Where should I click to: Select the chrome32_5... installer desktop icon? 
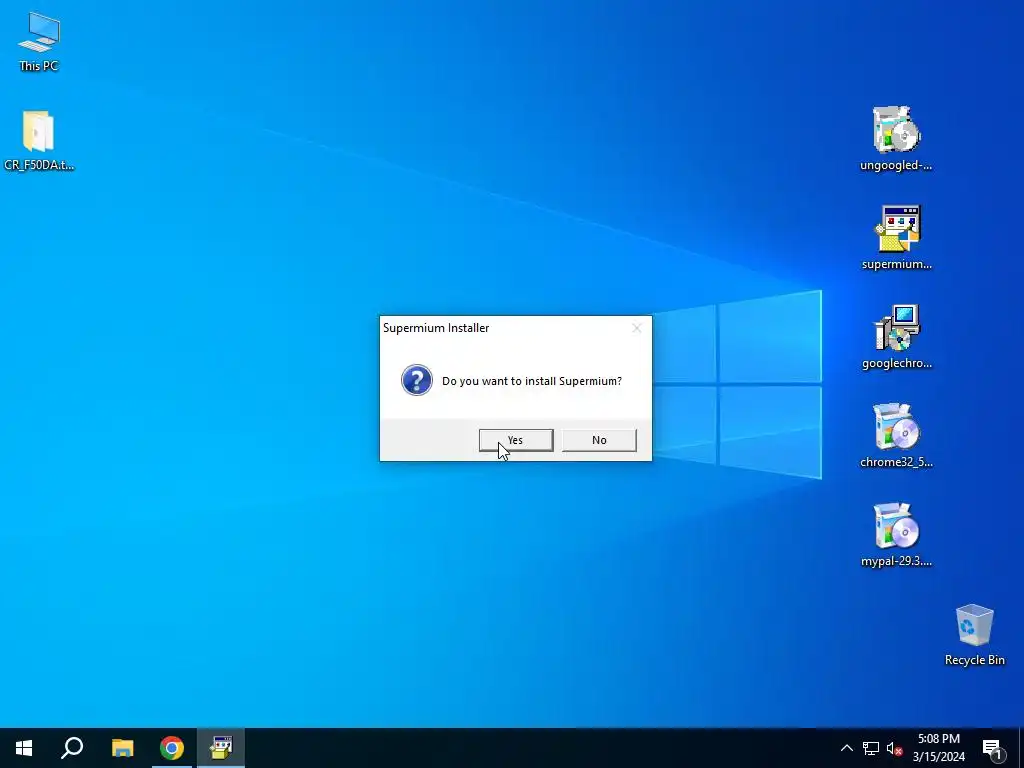[896, 436]
